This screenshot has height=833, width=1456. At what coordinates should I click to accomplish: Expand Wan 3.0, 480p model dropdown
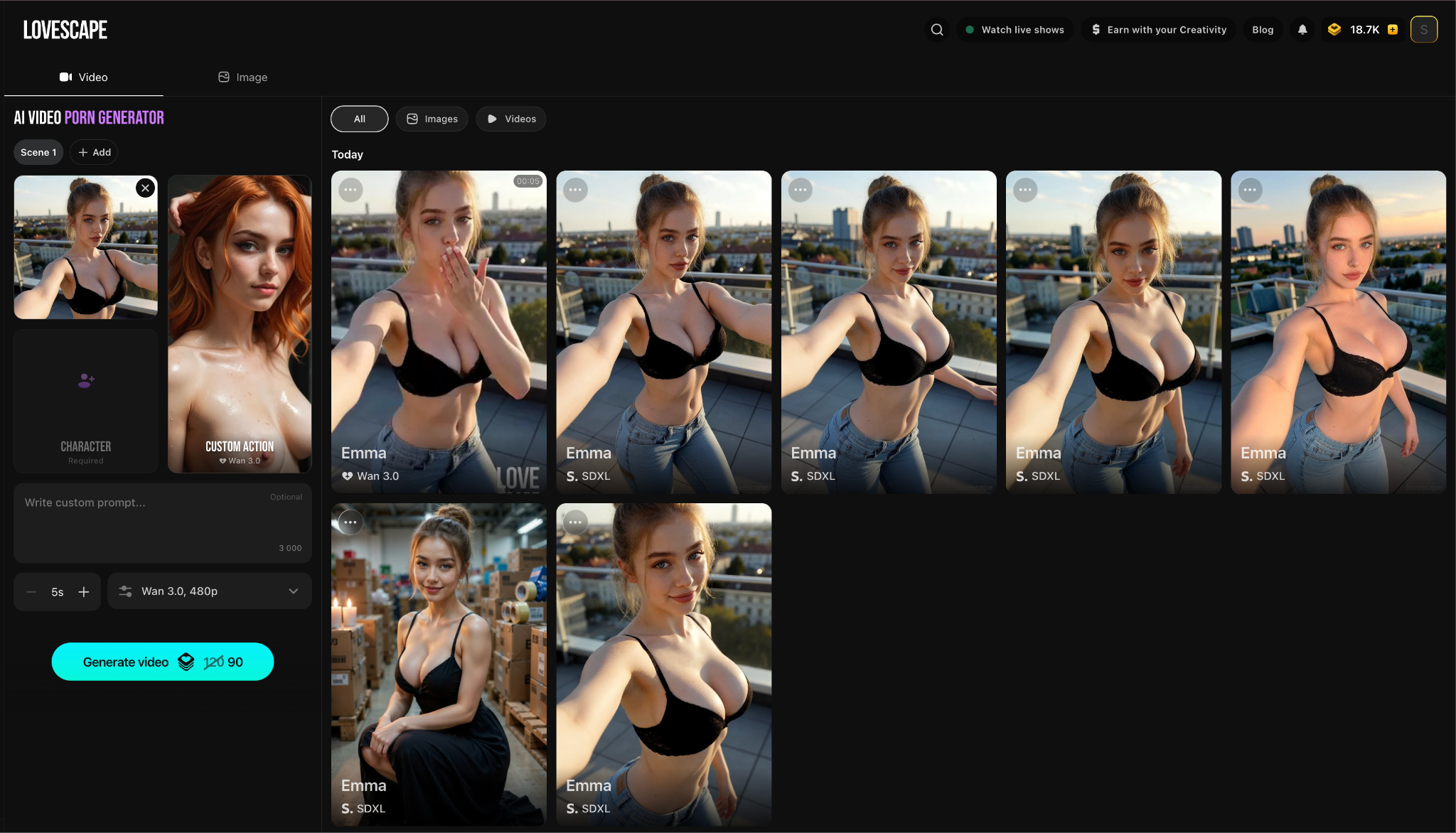tap(210, 591)
